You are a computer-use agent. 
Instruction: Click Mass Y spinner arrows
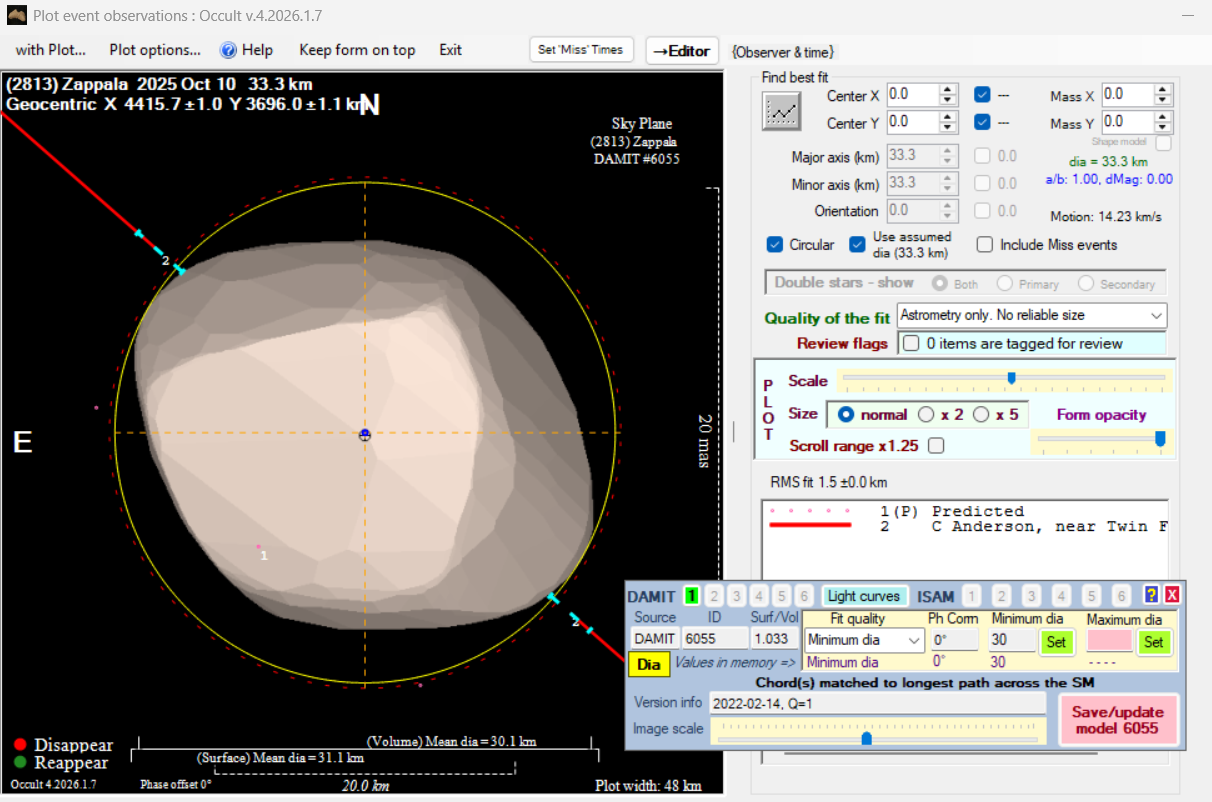(1162, 122)
